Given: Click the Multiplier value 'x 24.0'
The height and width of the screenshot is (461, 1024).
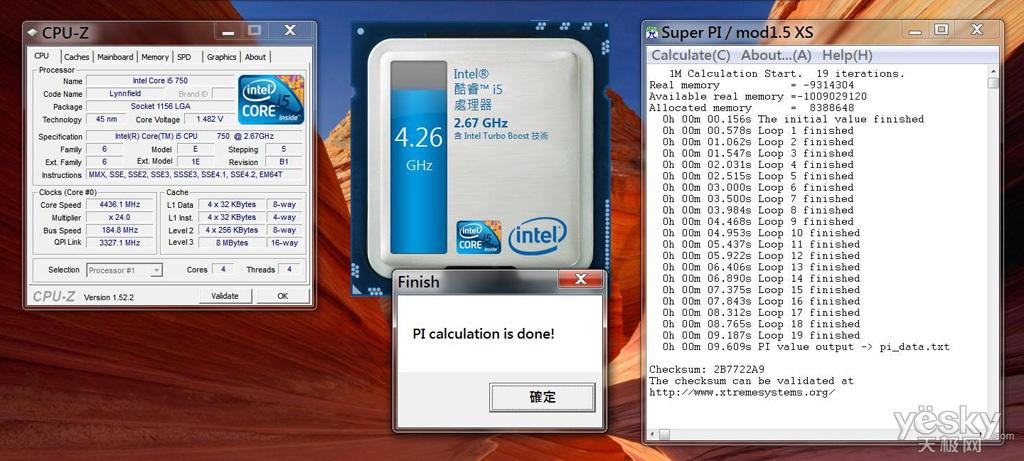Looking at the screenshot, I should pos(120,217).
